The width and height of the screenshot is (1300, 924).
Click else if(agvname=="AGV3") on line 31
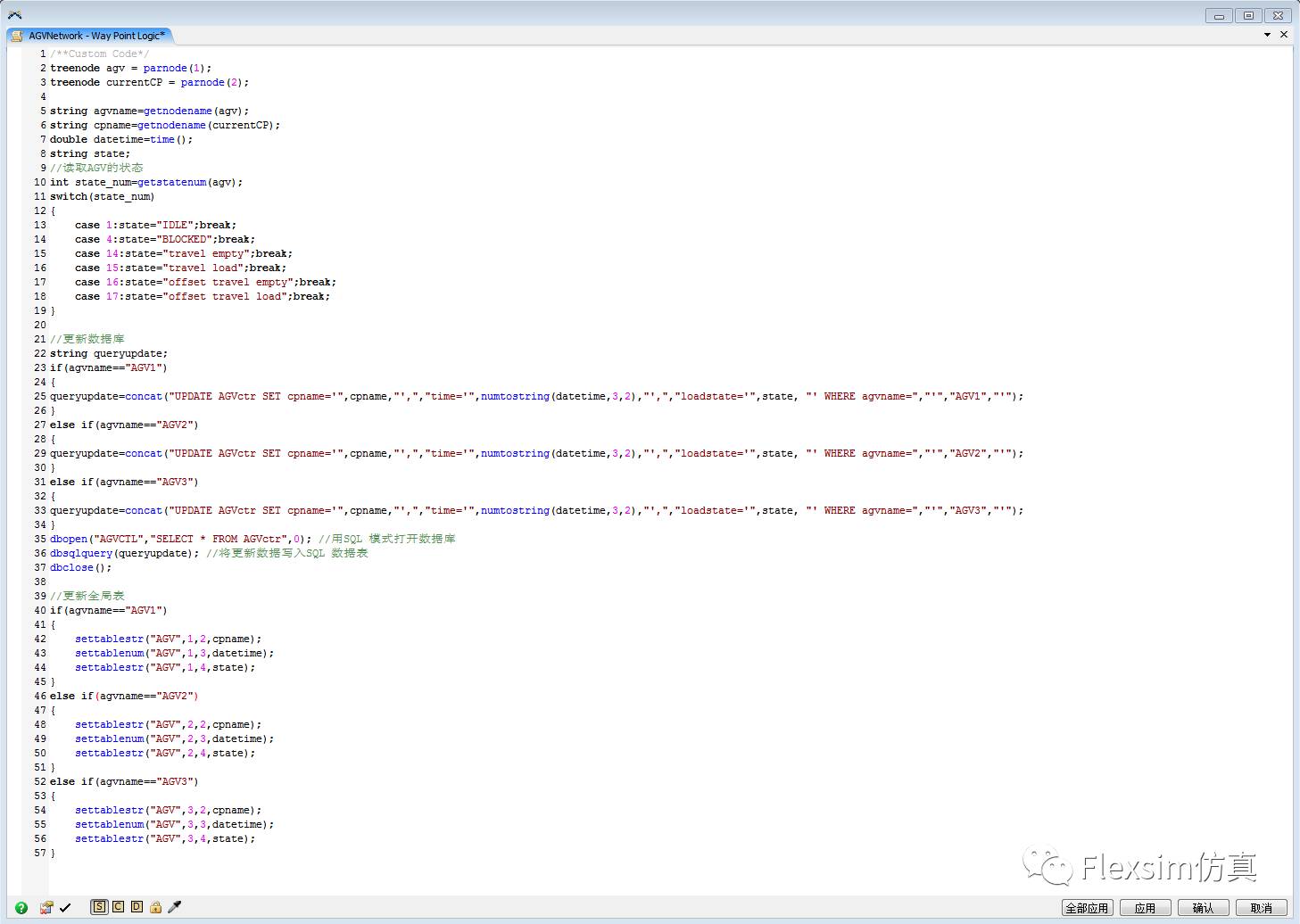point(124,482)
